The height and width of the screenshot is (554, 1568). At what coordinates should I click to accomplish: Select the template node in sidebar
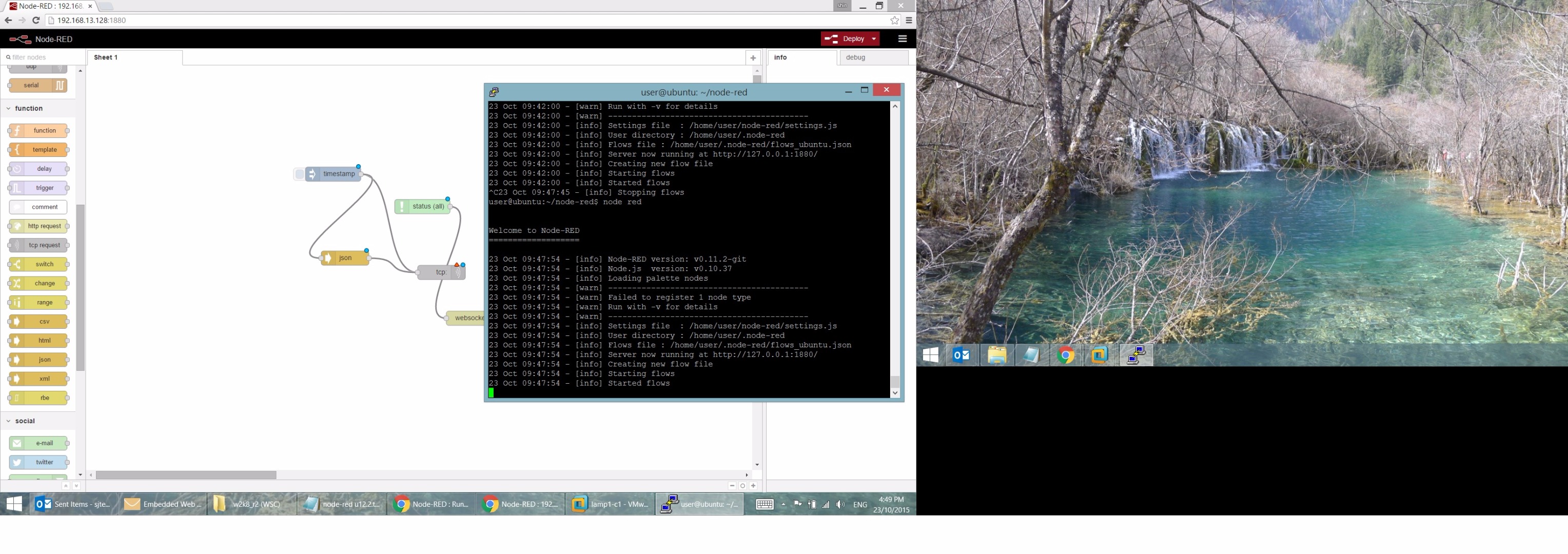pyautogui.click(x=44, y=149)
